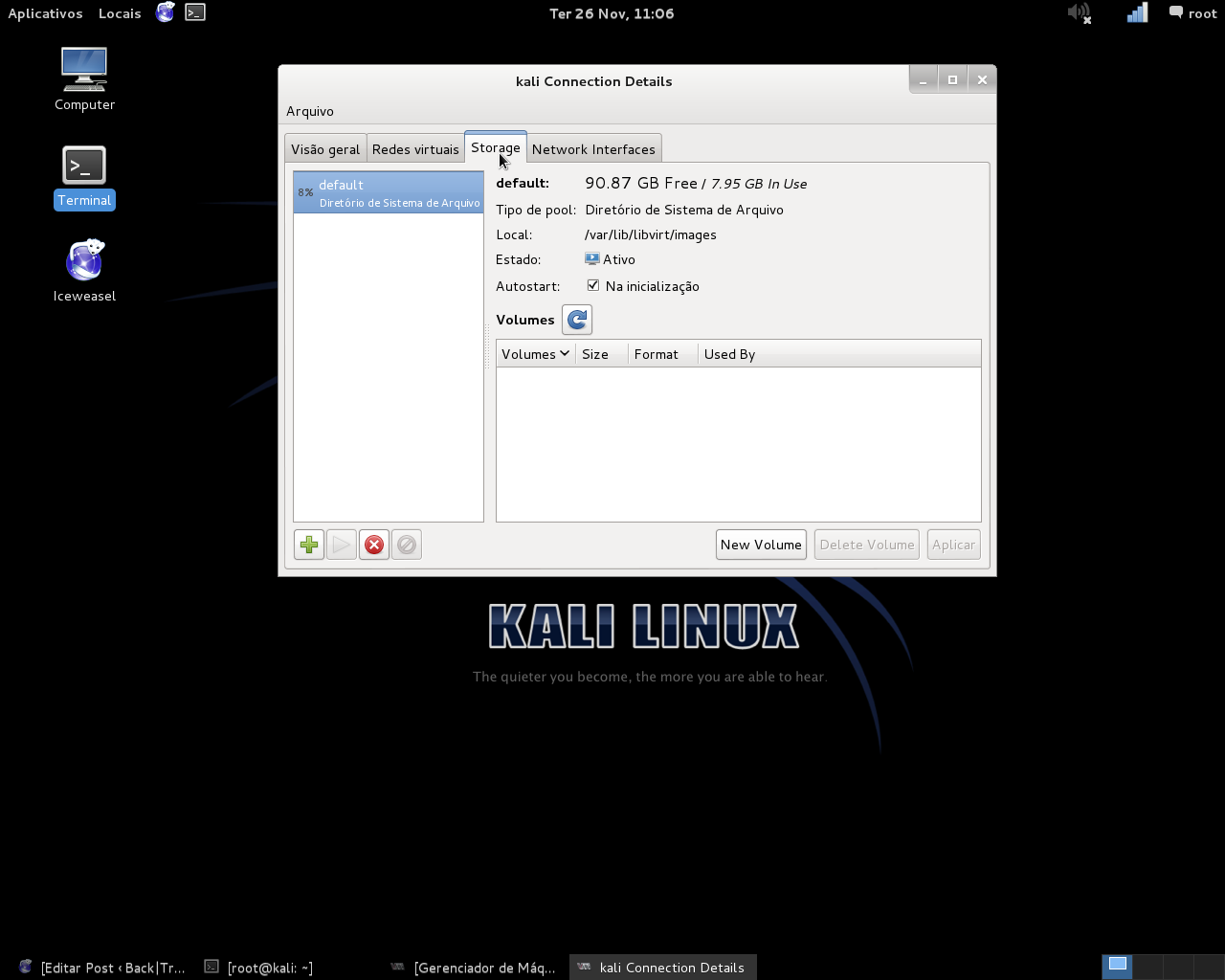The width and height of the screenshot is (1225, 980).
Task: Click the Used By column header
Action: (x=839, y=354)
